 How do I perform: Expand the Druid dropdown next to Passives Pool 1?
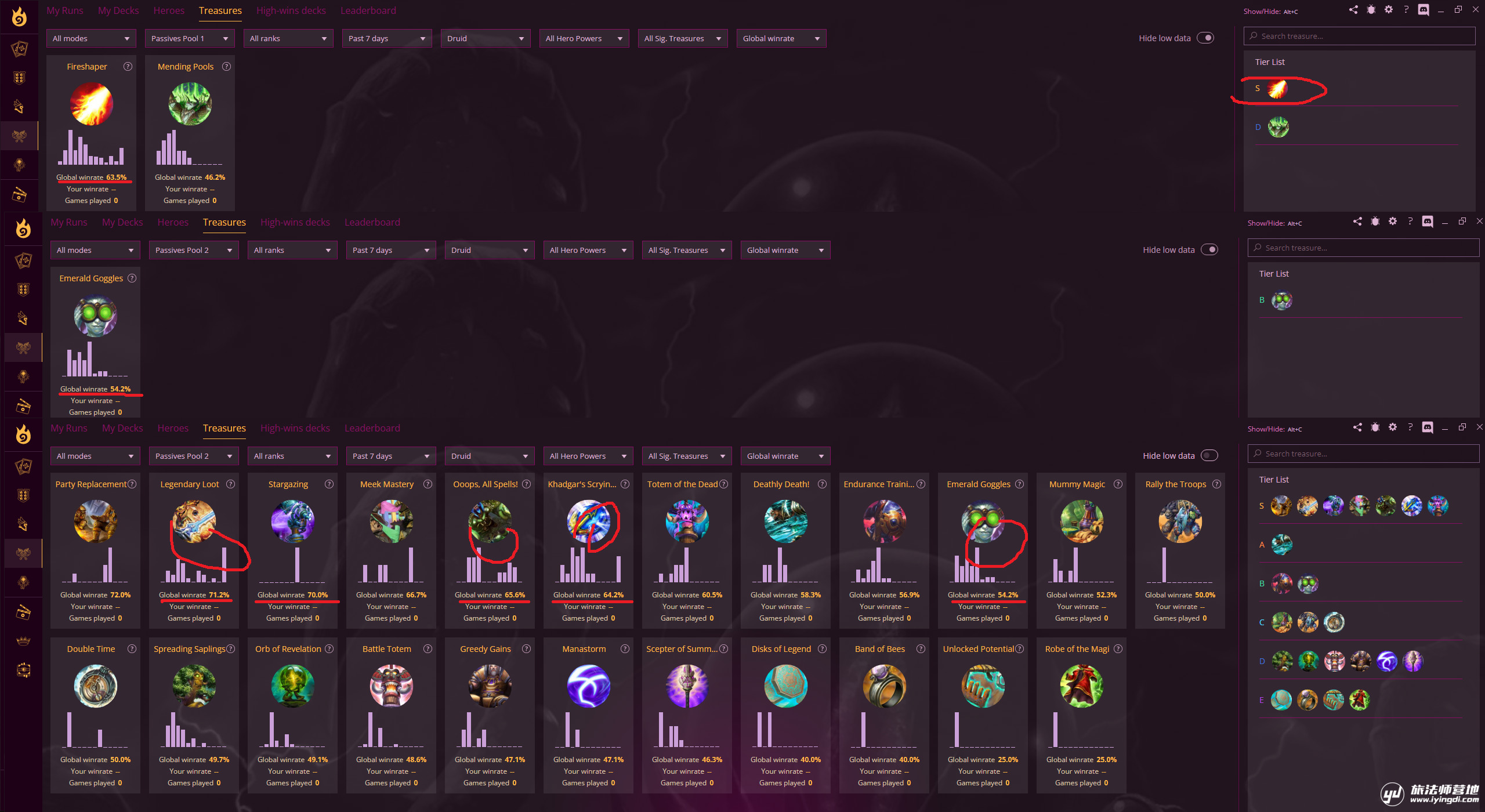pos(486,38)
